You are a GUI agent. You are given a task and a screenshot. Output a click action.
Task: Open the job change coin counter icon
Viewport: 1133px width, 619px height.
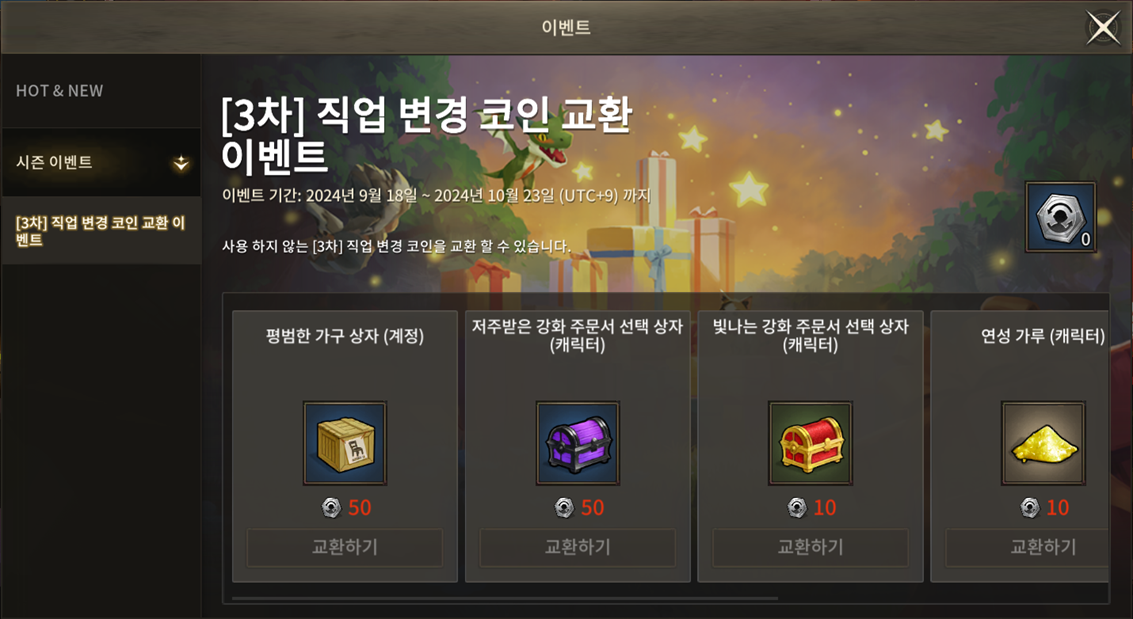[1060, 217]
